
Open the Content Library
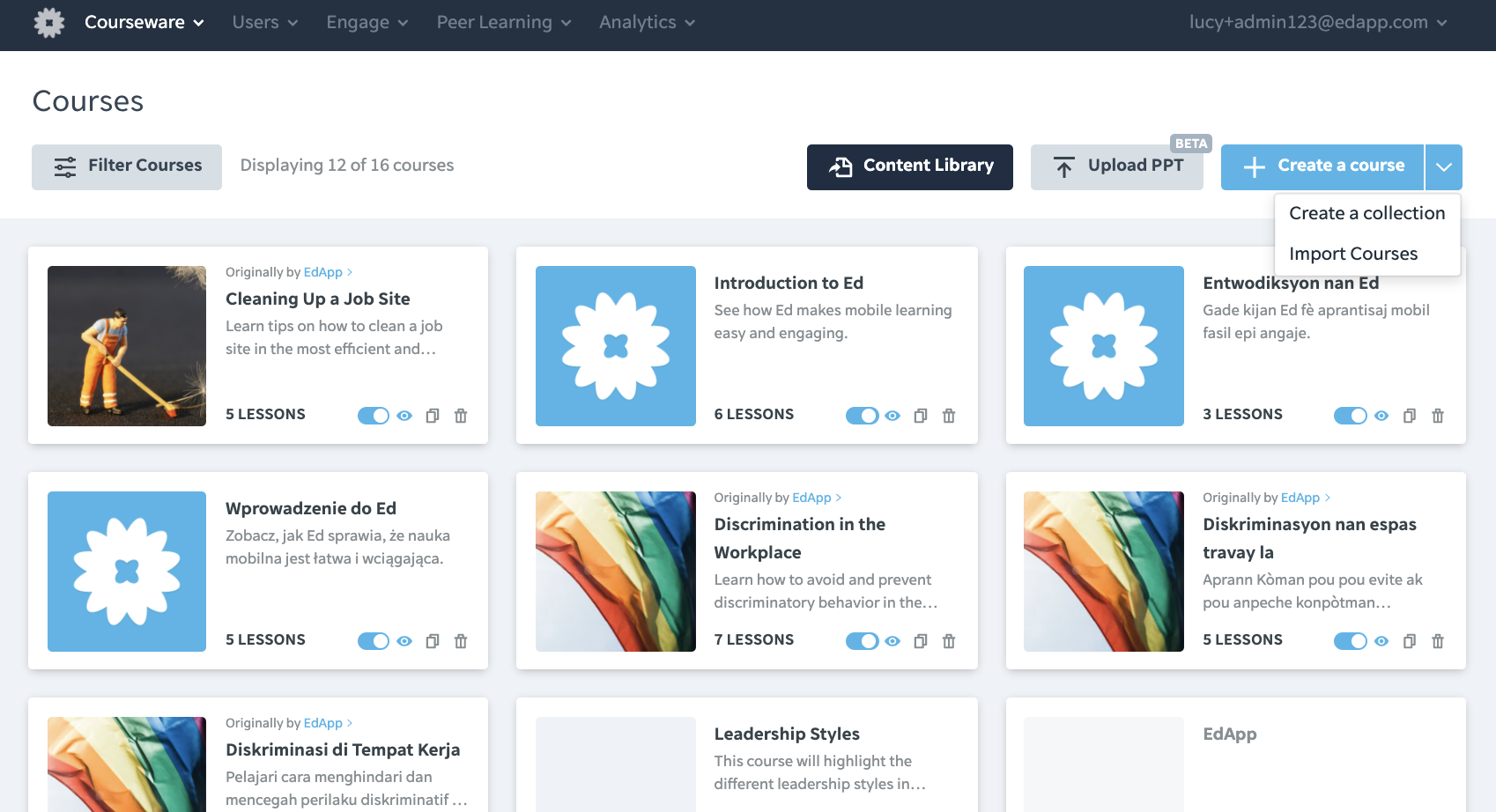point(910,167)
